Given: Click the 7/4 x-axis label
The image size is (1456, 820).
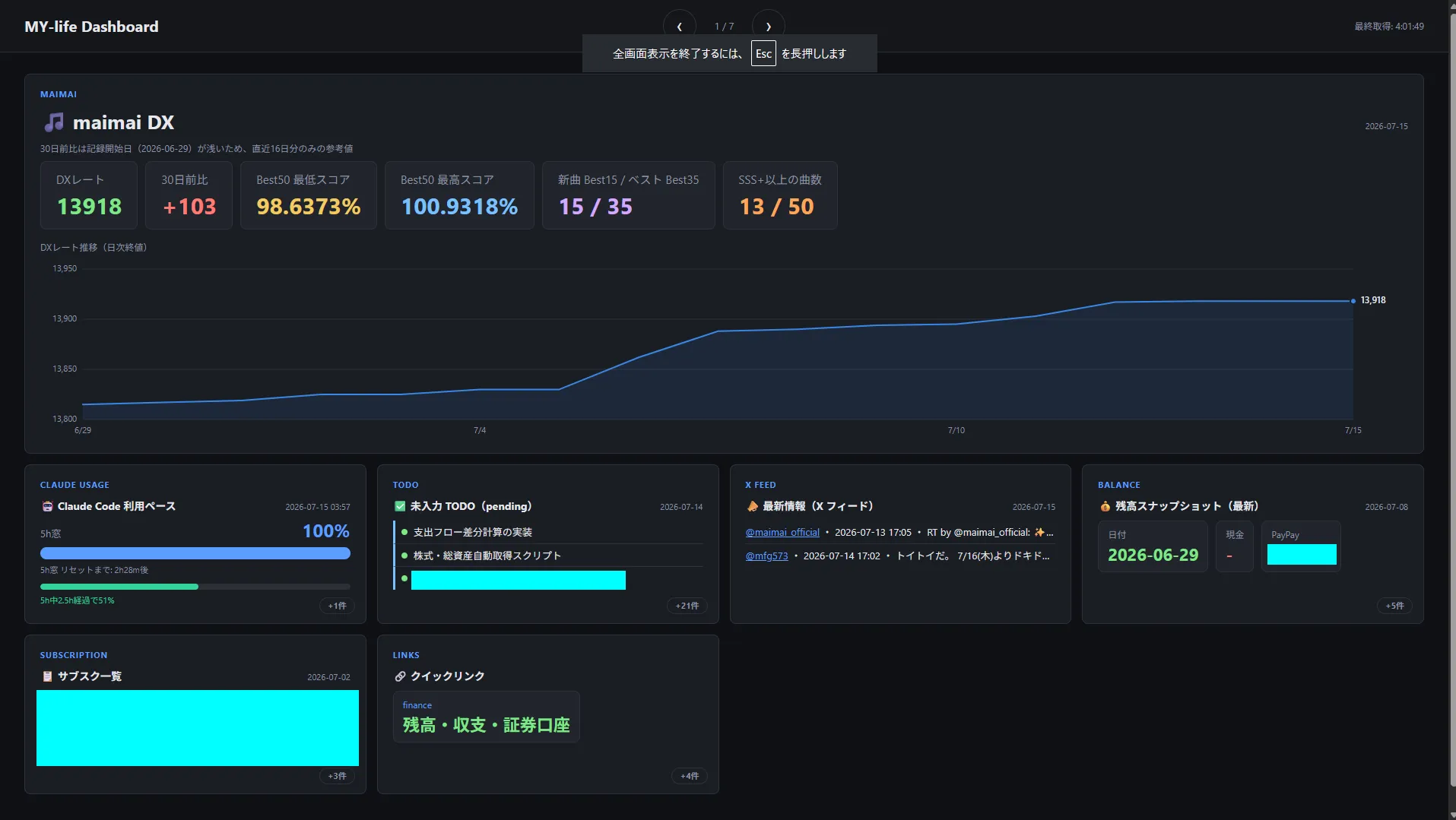Looking at the screenshot, I should click(480, 430).
